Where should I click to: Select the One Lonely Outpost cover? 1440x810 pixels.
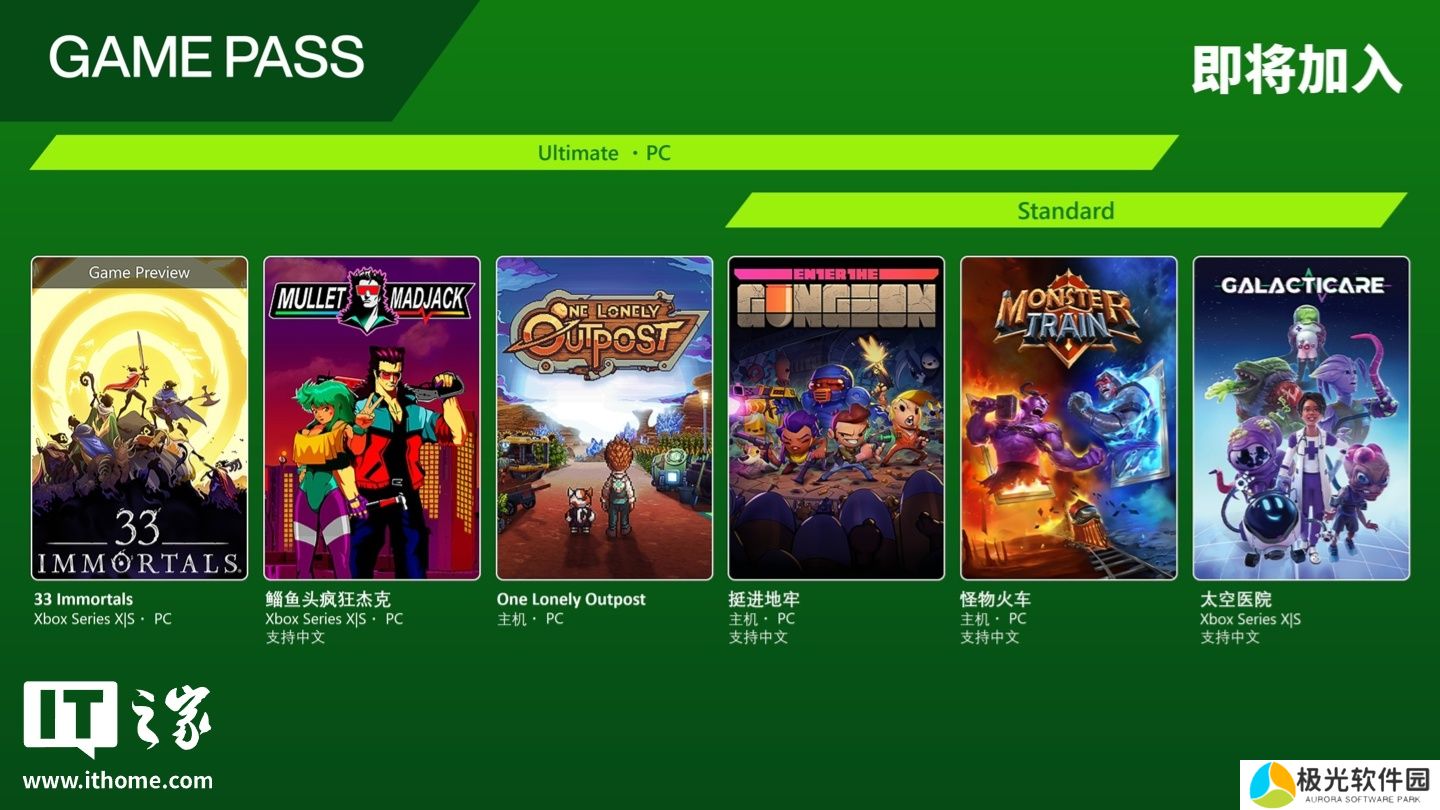[x=604, y=418]
